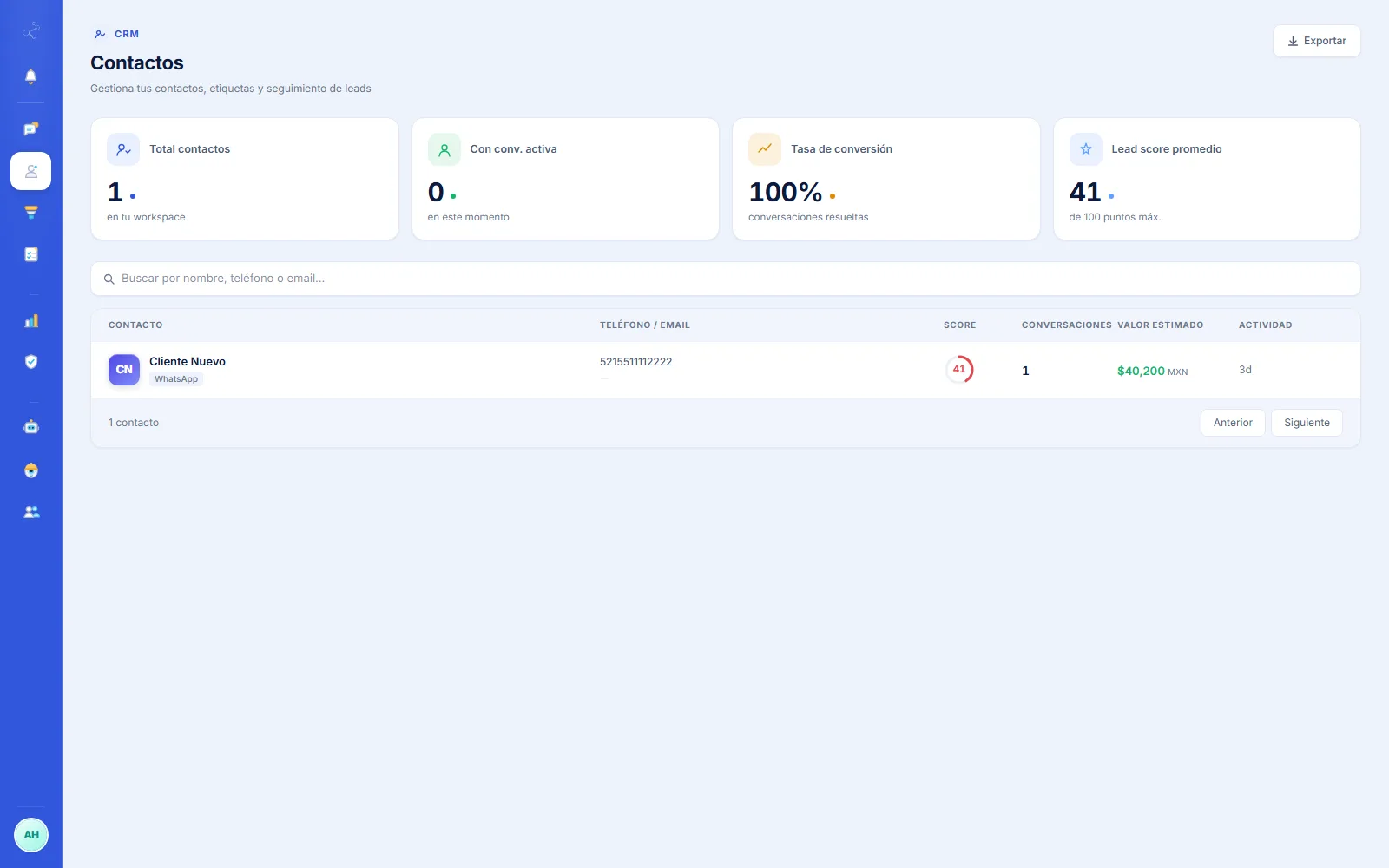Click the AH user avatar

click(31, 835)
